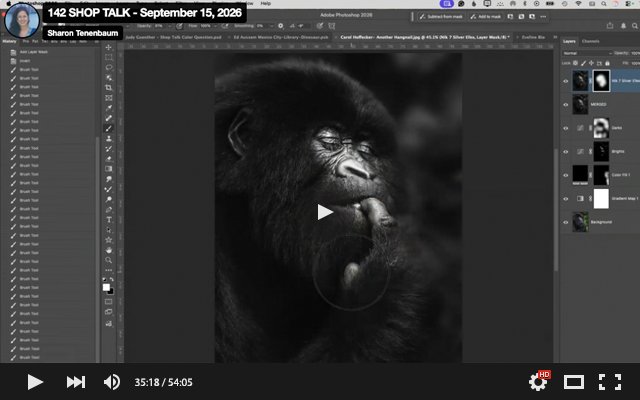Select the Object Selection wand tool

109,78
